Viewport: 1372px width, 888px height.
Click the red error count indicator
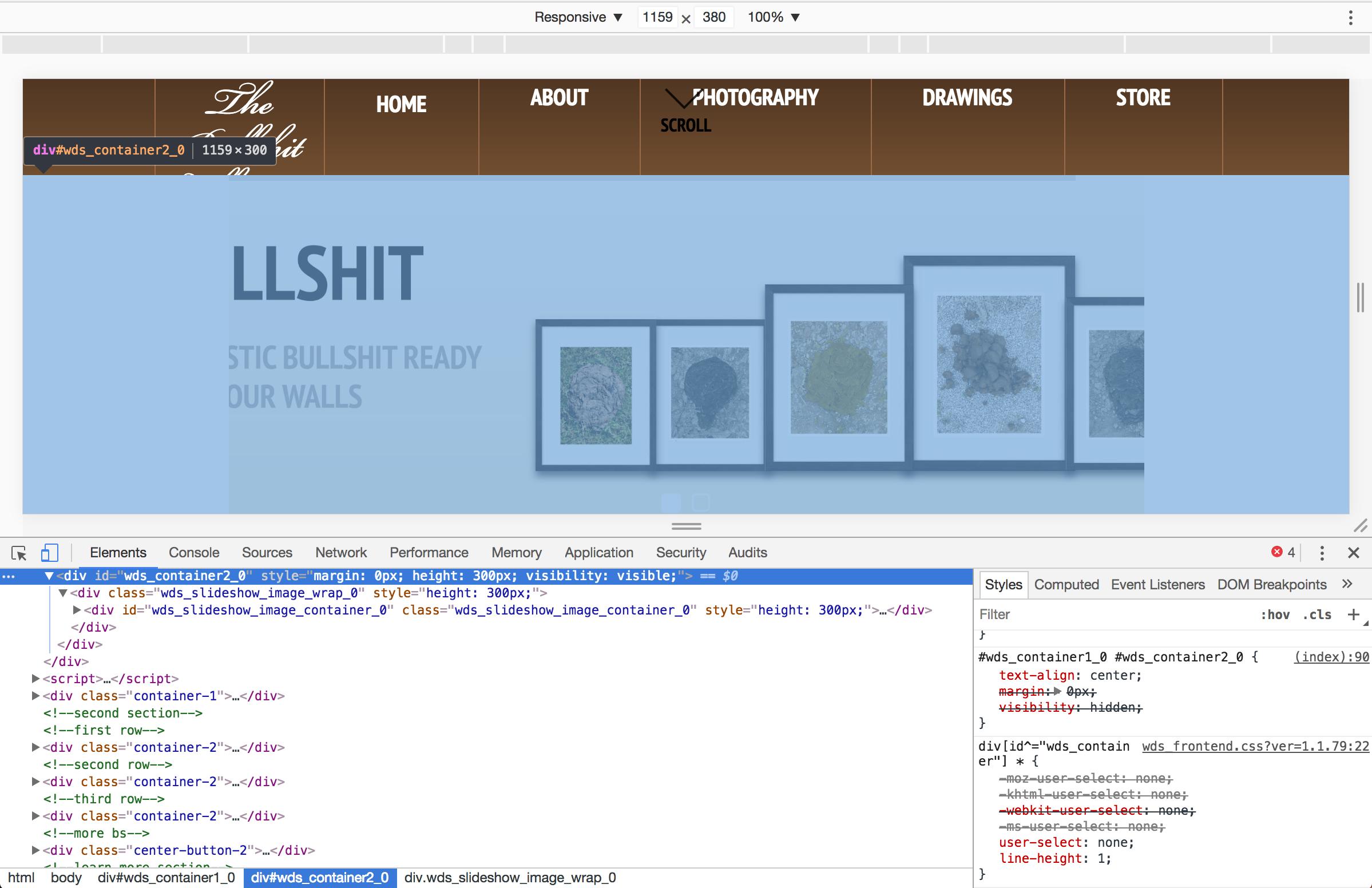(x=1283, y=552)
